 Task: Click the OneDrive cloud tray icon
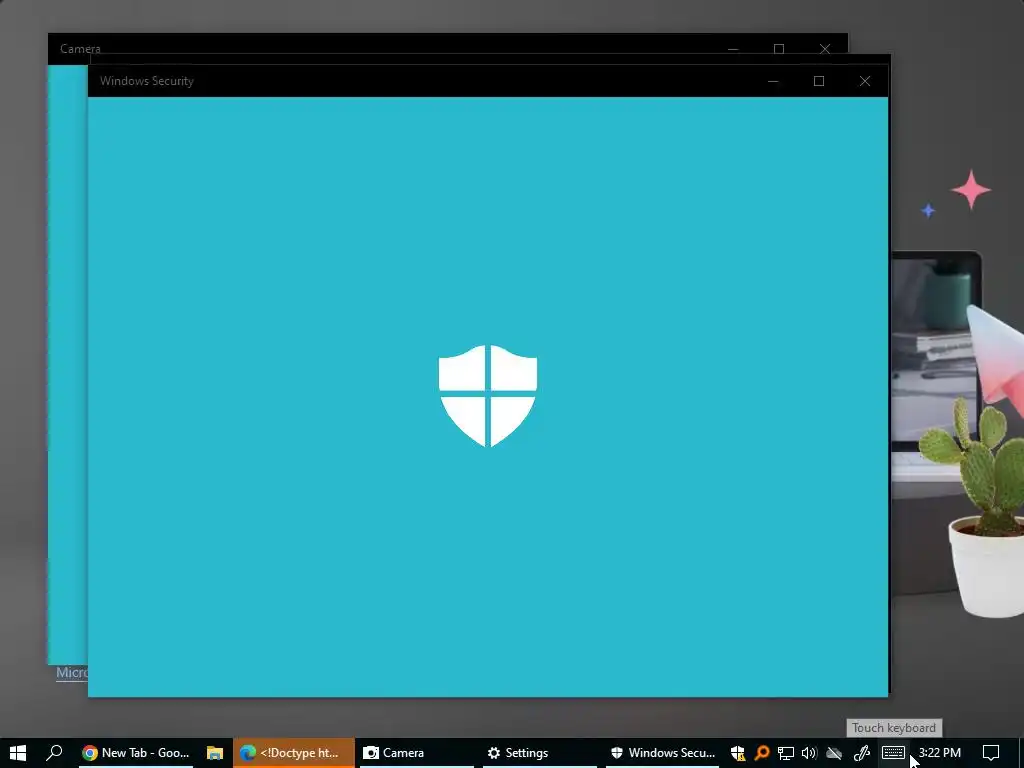[x=834, y=753]
